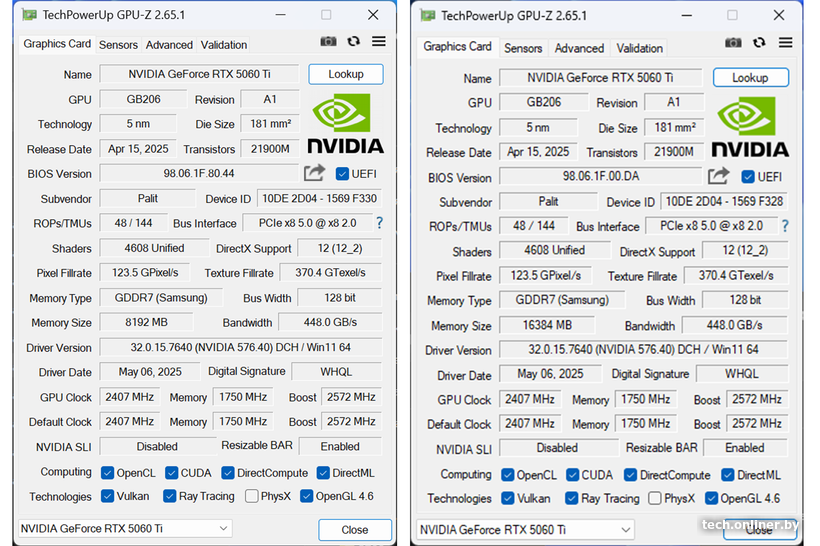Toggle UEFI checkbox in left window
The height and width of the screenshot is (546, 820).
343,174
